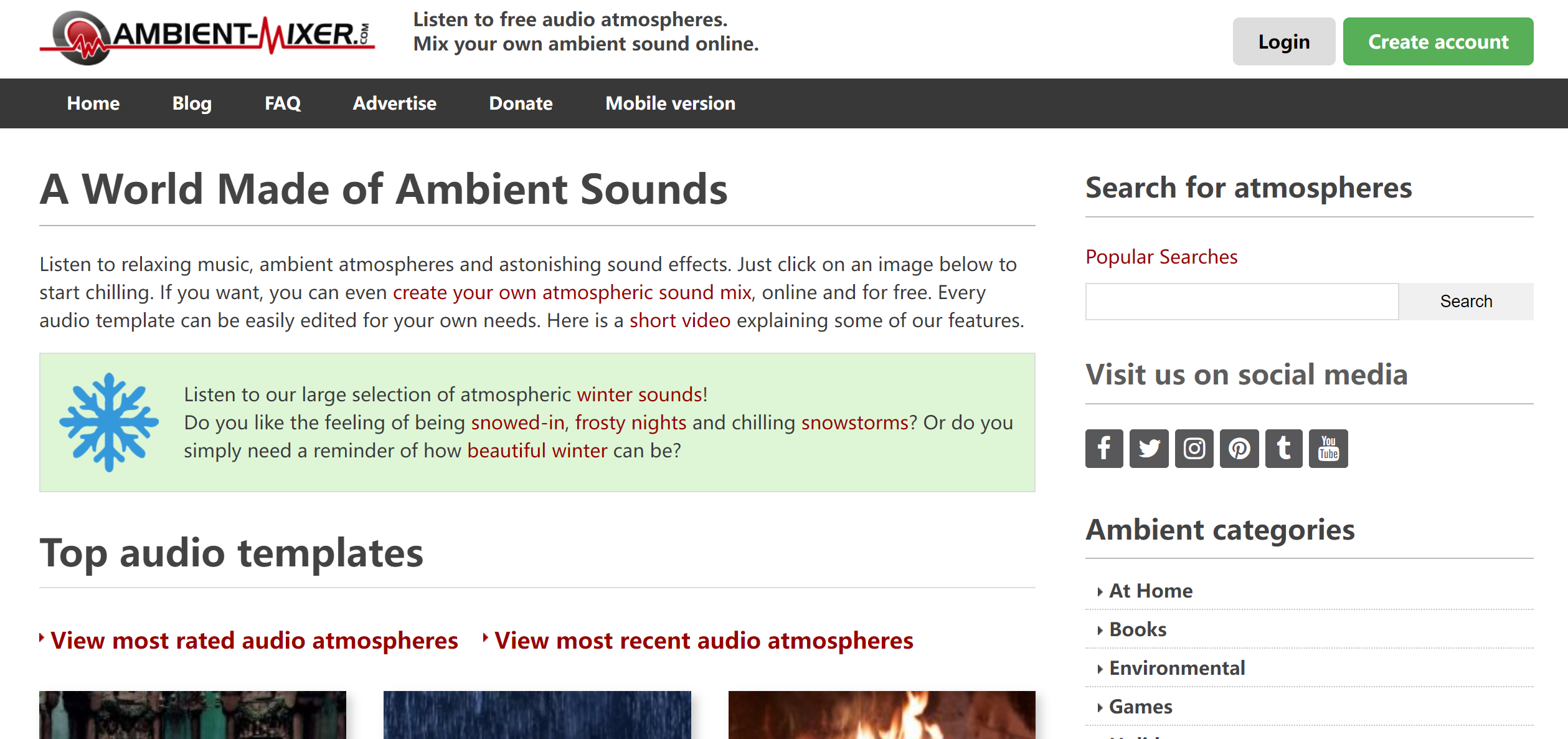
Task: Open the Instagram icon
Action: 1194,448
